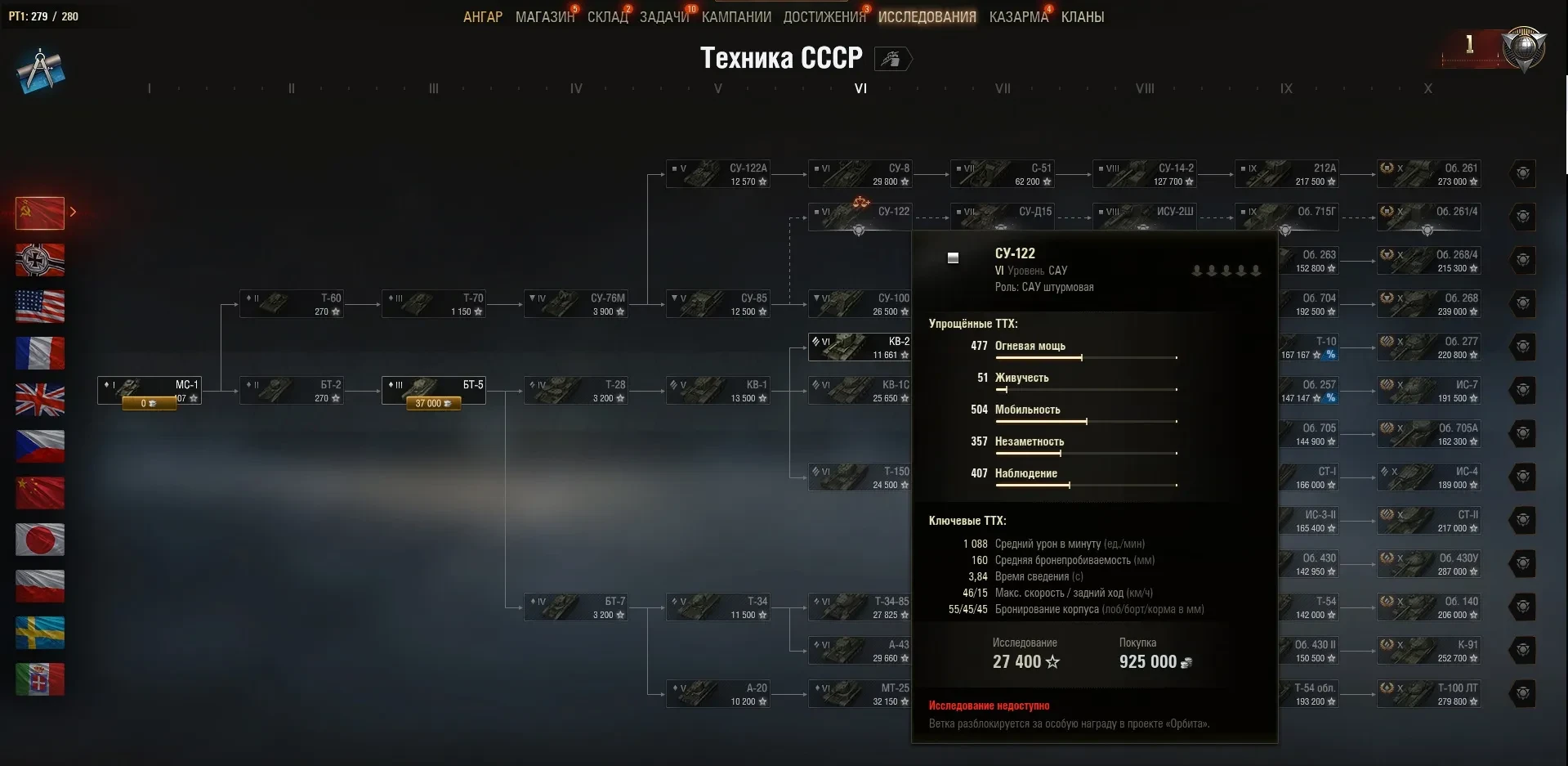Select the USA nation flag
This screenshot has width=1568, height=766.
click(40, 307)
